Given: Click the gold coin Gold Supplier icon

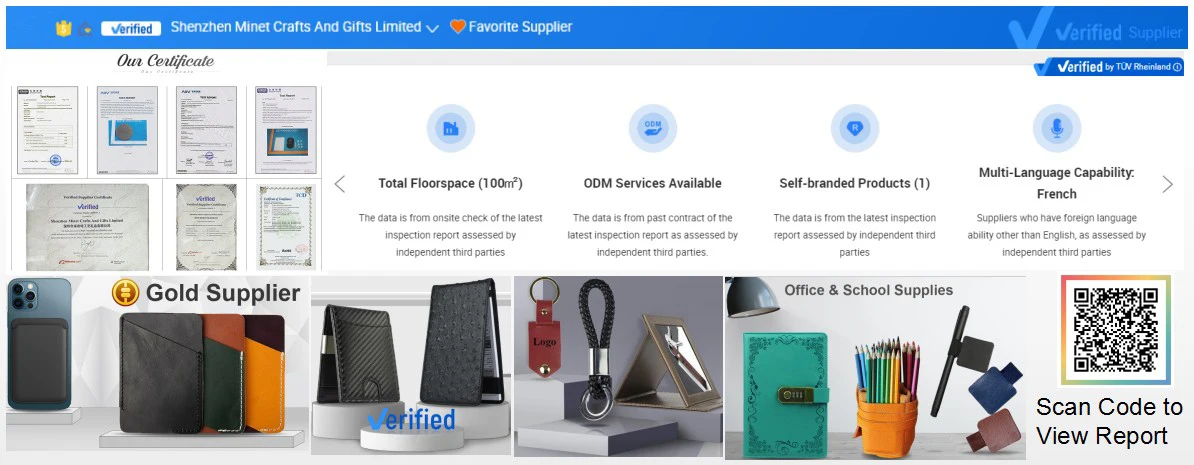Looking at the screenshot, I should tap(126, 292).
